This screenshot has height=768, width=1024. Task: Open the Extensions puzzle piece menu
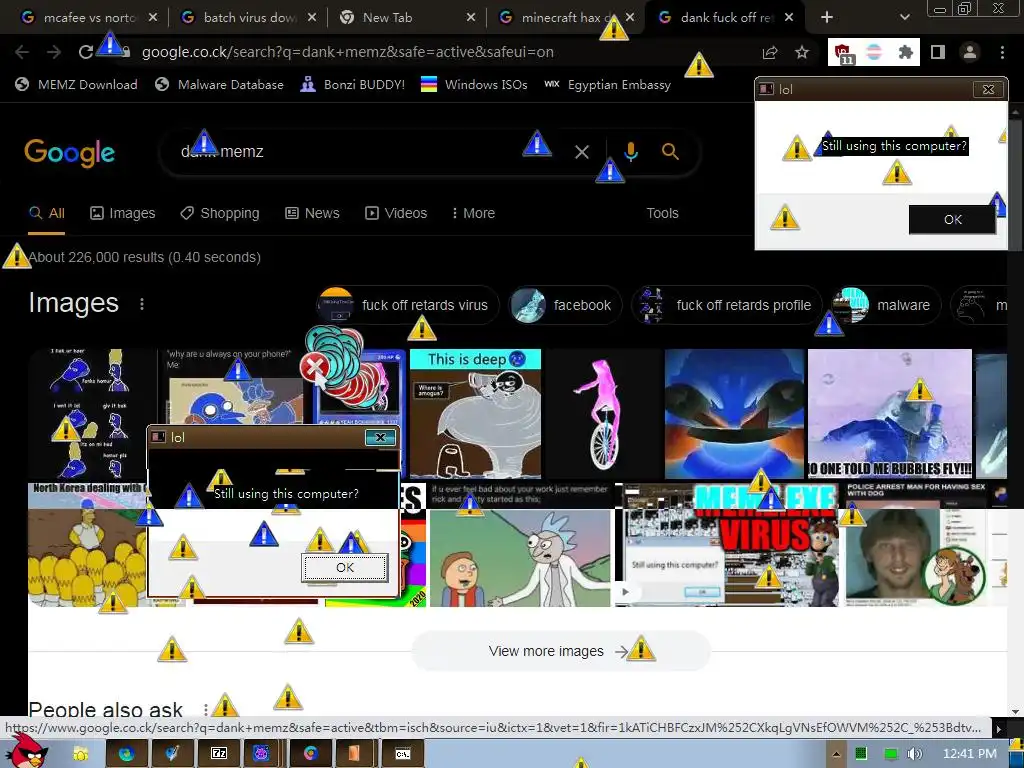point(905,52)
